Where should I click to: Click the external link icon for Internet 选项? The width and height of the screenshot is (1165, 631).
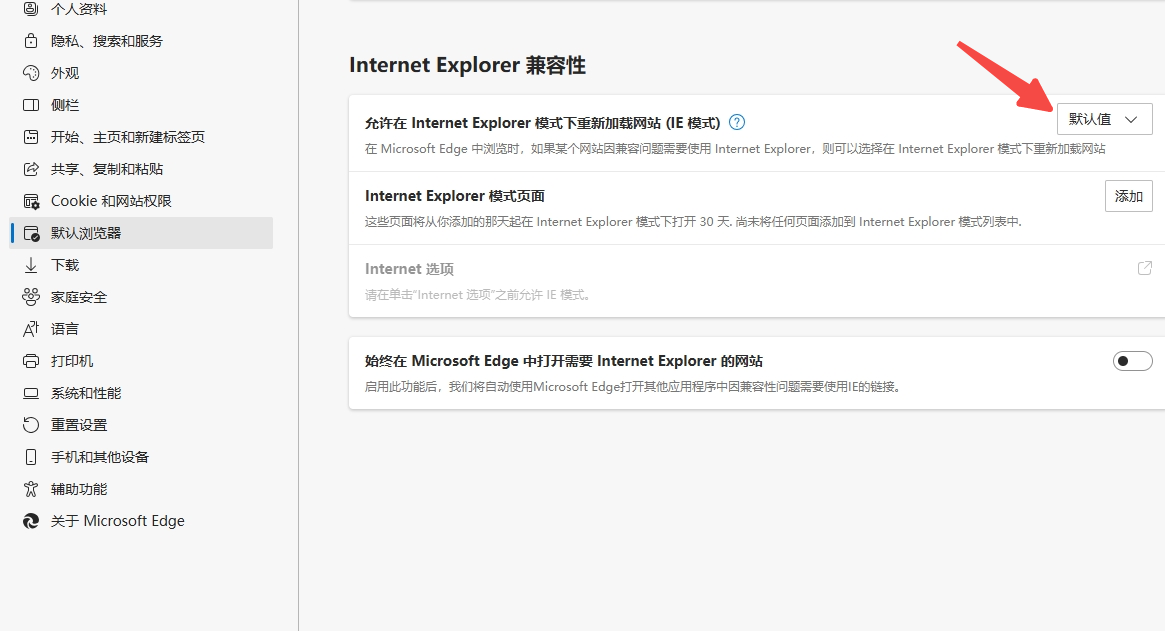(1145, 268)
